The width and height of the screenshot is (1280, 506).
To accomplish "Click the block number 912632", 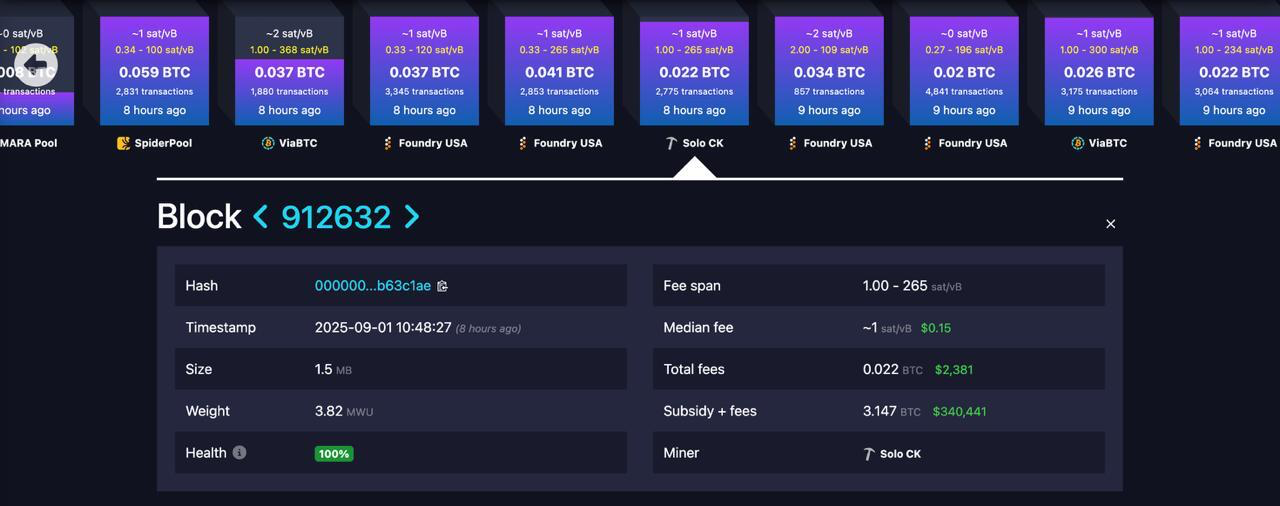I will (335, 217).
